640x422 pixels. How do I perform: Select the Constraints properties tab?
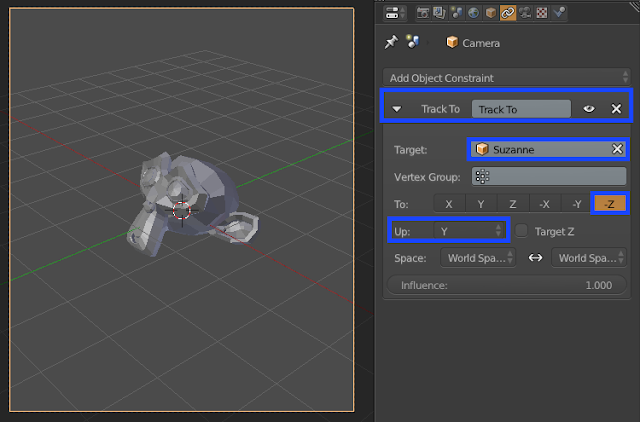pyautogui.click(x=508, y=13)
